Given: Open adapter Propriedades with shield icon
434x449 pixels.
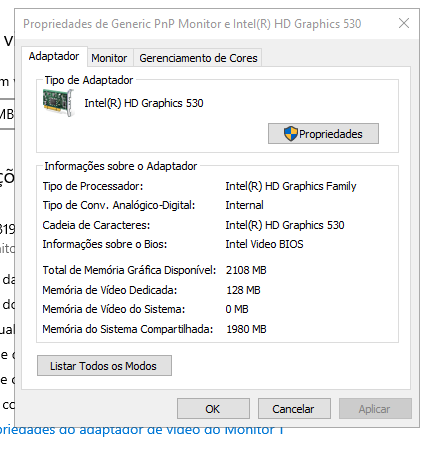Looking at the screenshot, I should [x=323, y=134].
